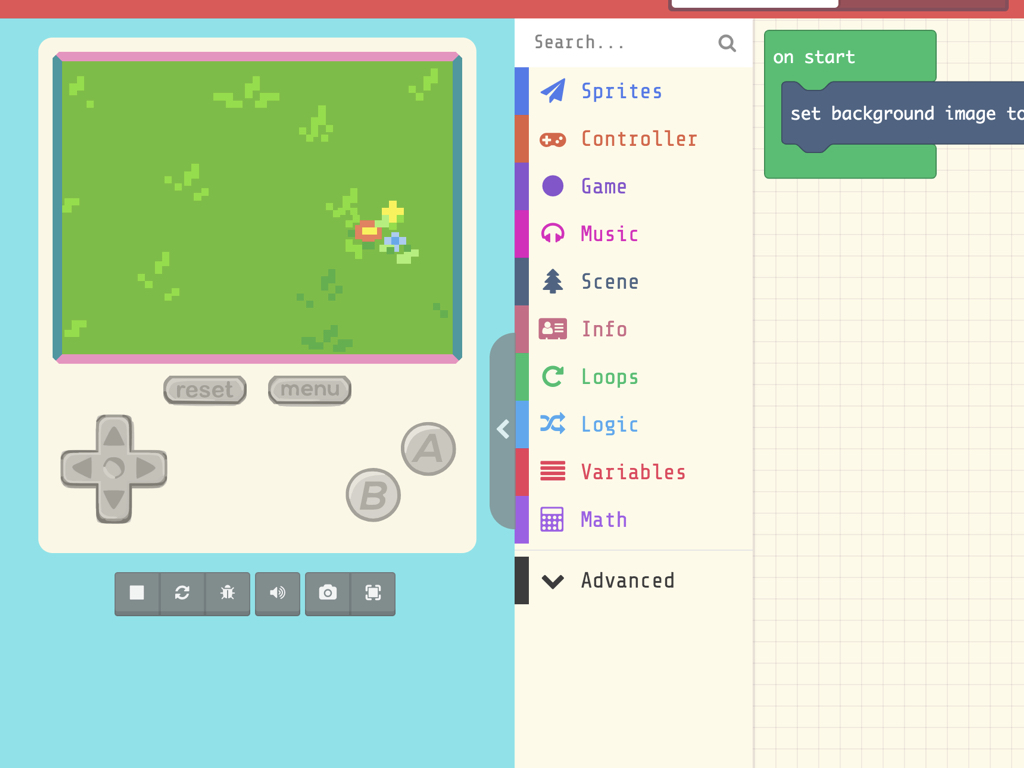This screenshot has height=768, width=1024.
Task: Click the Logic shuffle arrows icon
Action: 552,424
